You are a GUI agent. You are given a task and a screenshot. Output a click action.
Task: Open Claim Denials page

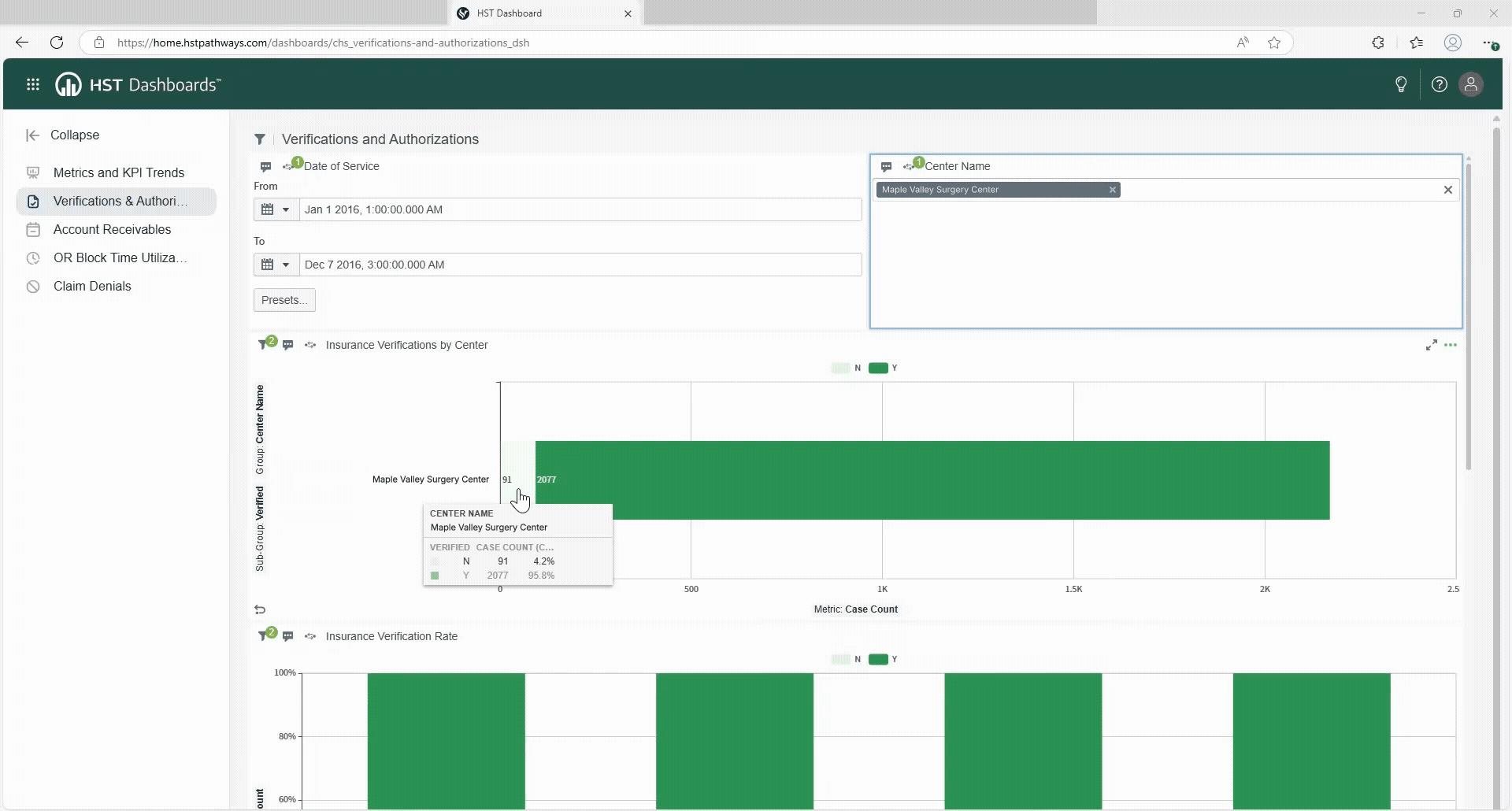117,286
